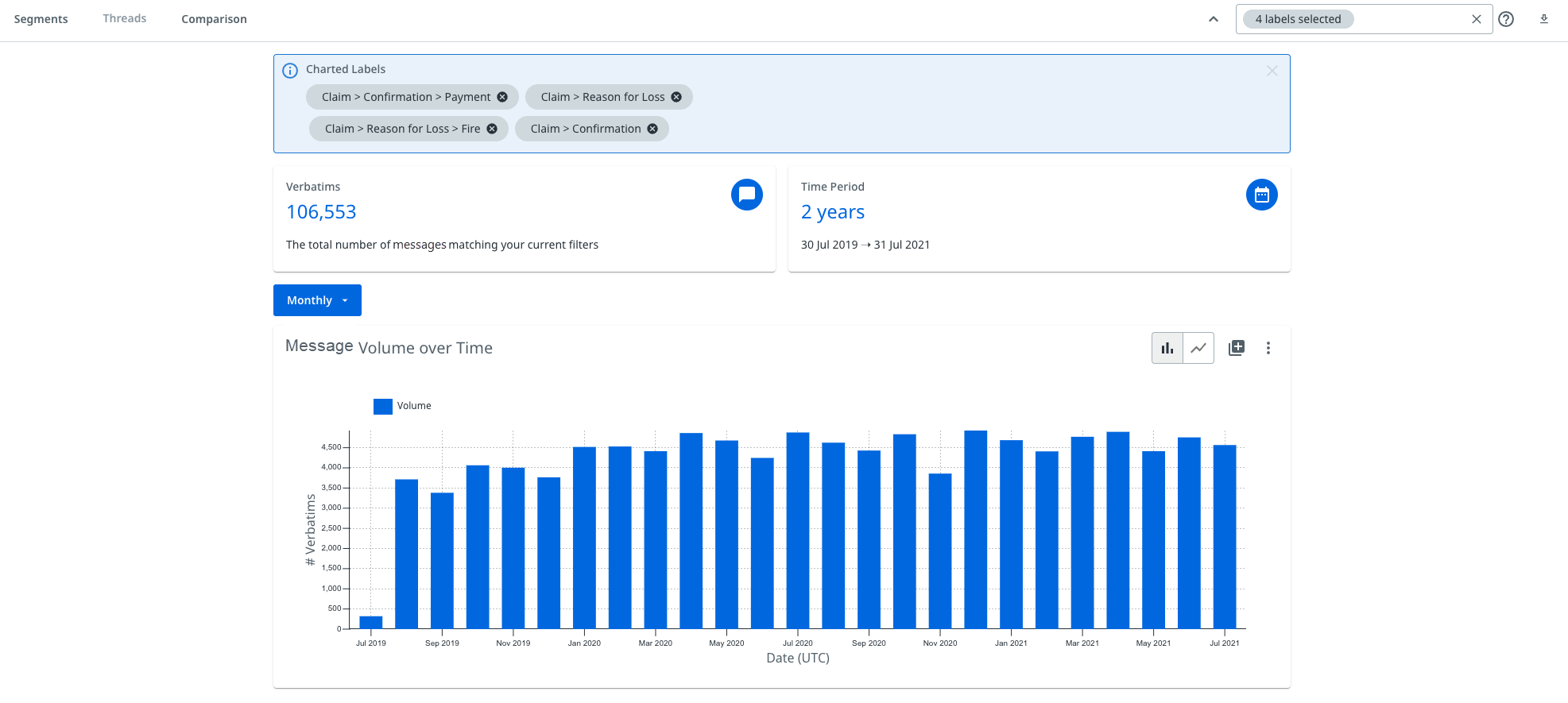Click the Time Period calendar icon
The width and height of the screenshot is (1568, 703).
click(1261, 195)
